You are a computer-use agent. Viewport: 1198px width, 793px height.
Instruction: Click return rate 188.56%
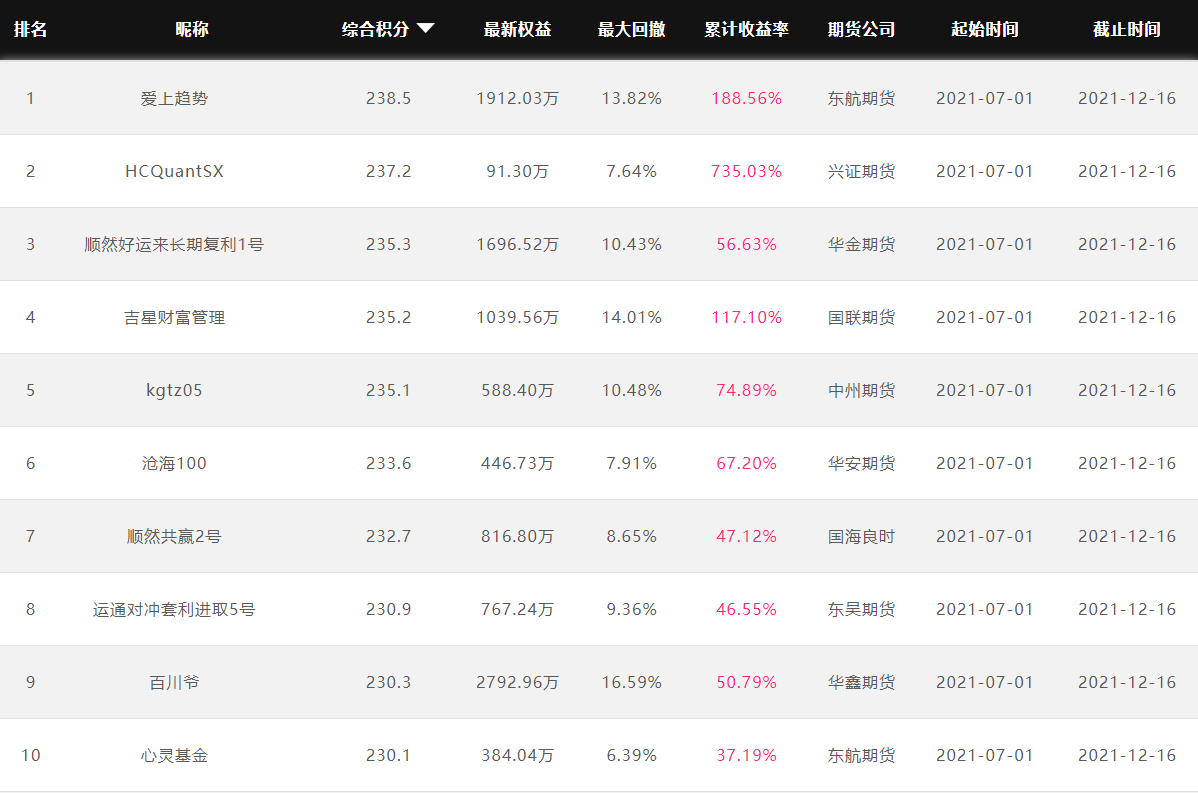(x=746, y=99)
